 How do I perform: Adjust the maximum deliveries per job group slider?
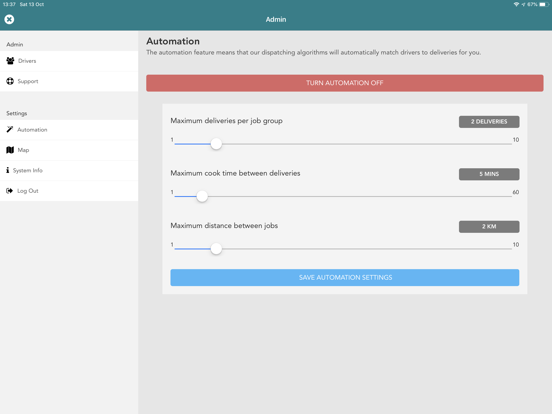pyautogui.click(x=216, y=144)
